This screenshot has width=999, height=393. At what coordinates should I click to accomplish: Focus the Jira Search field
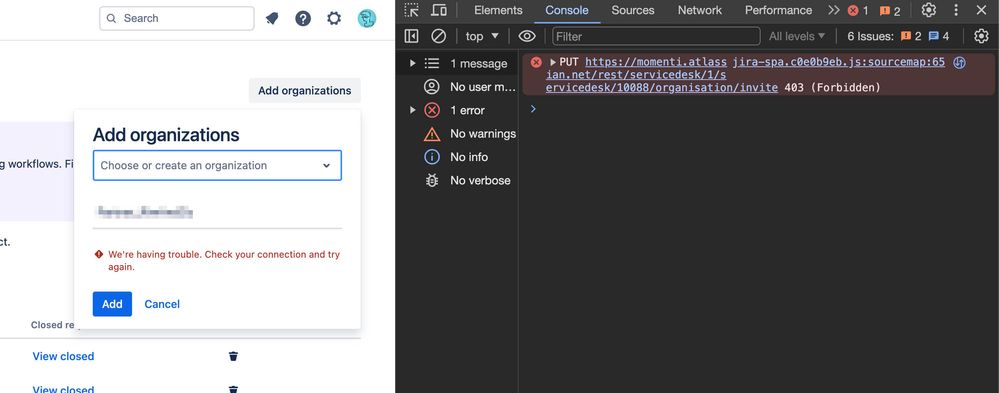(176, 18)
